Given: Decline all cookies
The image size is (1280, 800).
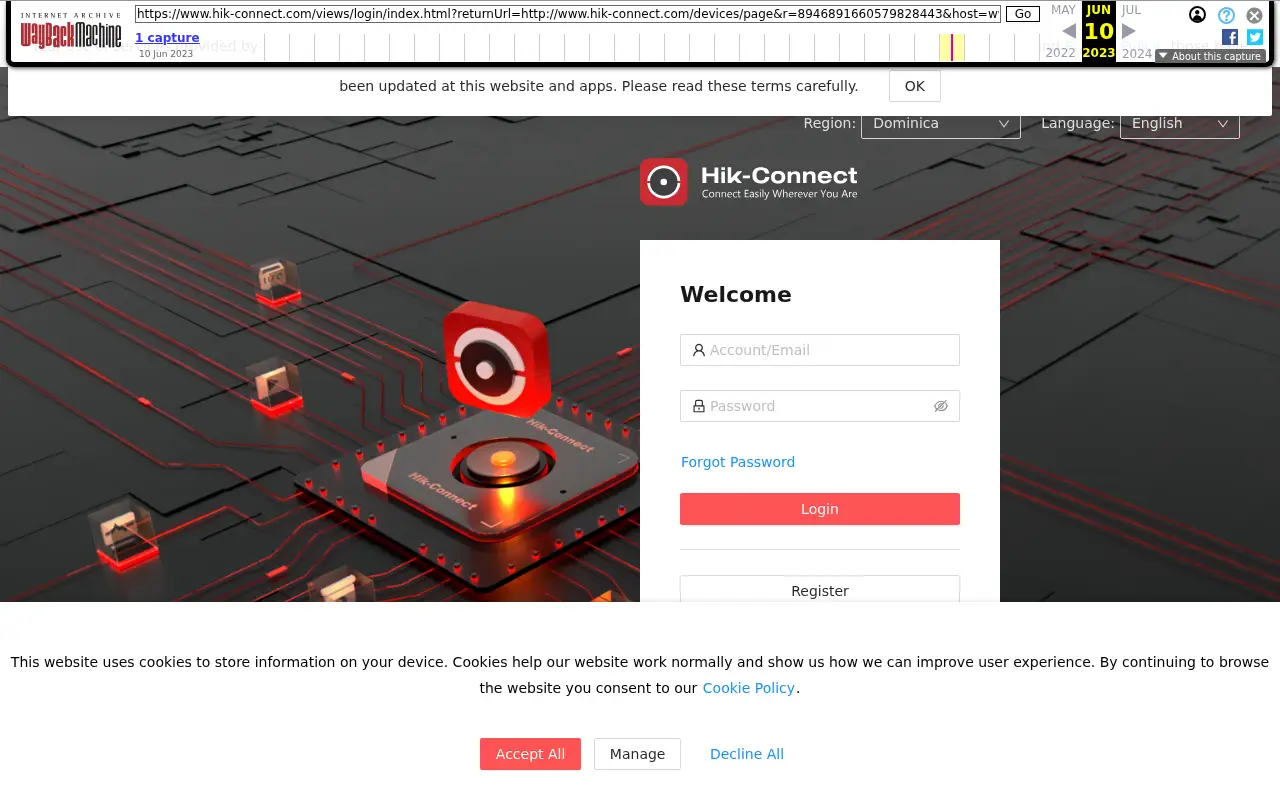Looking at the screenshot, I should (x=747, y=754).
